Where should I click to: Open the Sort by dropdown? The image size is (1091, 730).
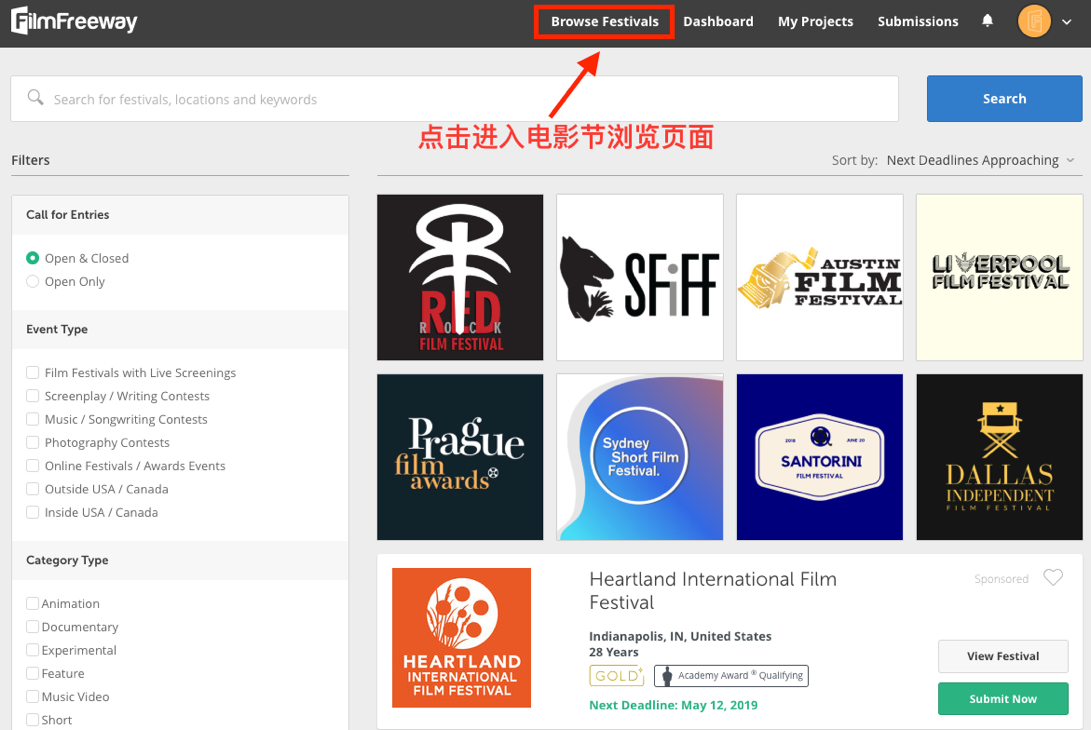point(980,160)
